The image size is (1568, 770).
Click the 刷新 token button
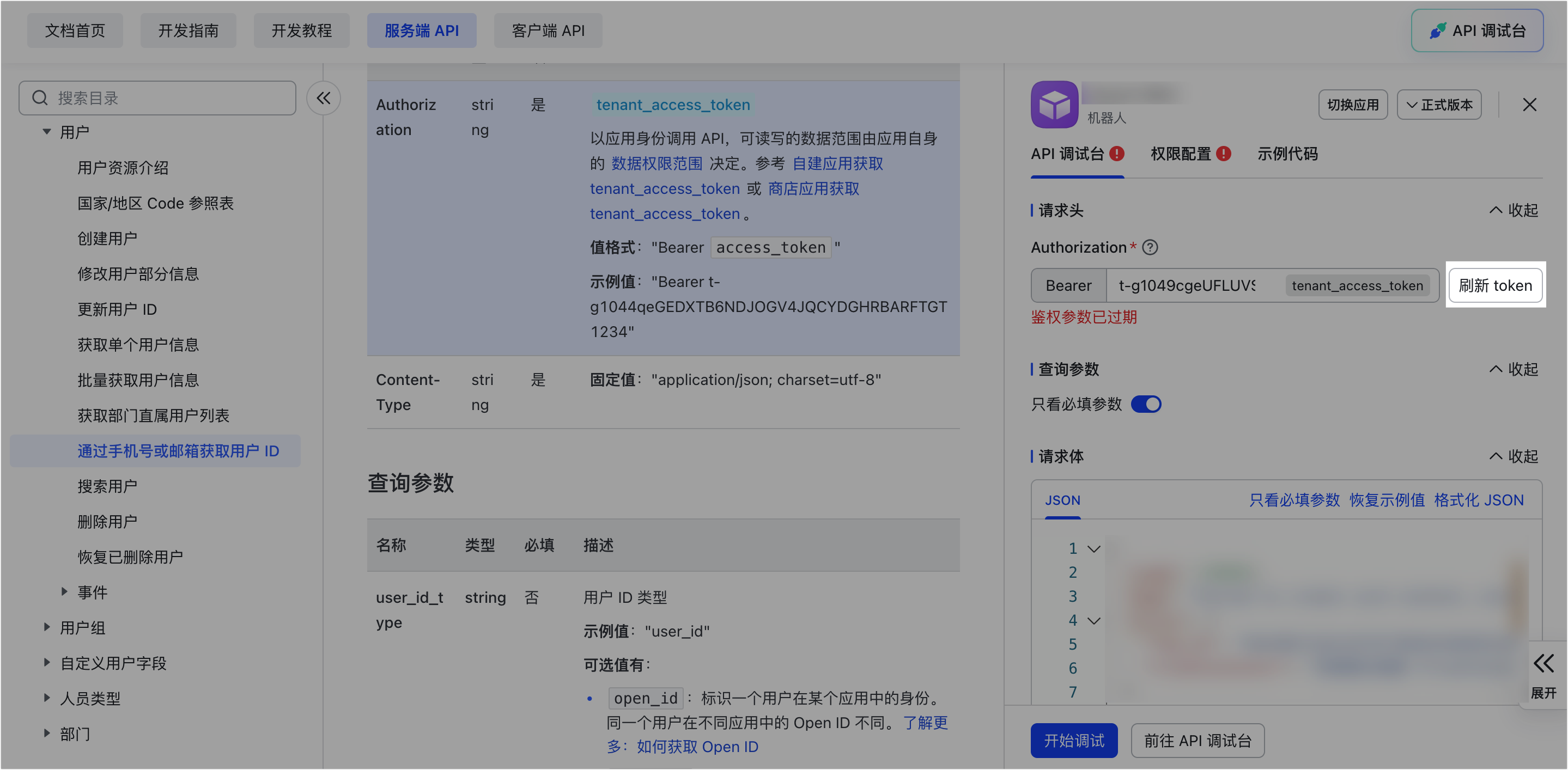[1495, 285]
